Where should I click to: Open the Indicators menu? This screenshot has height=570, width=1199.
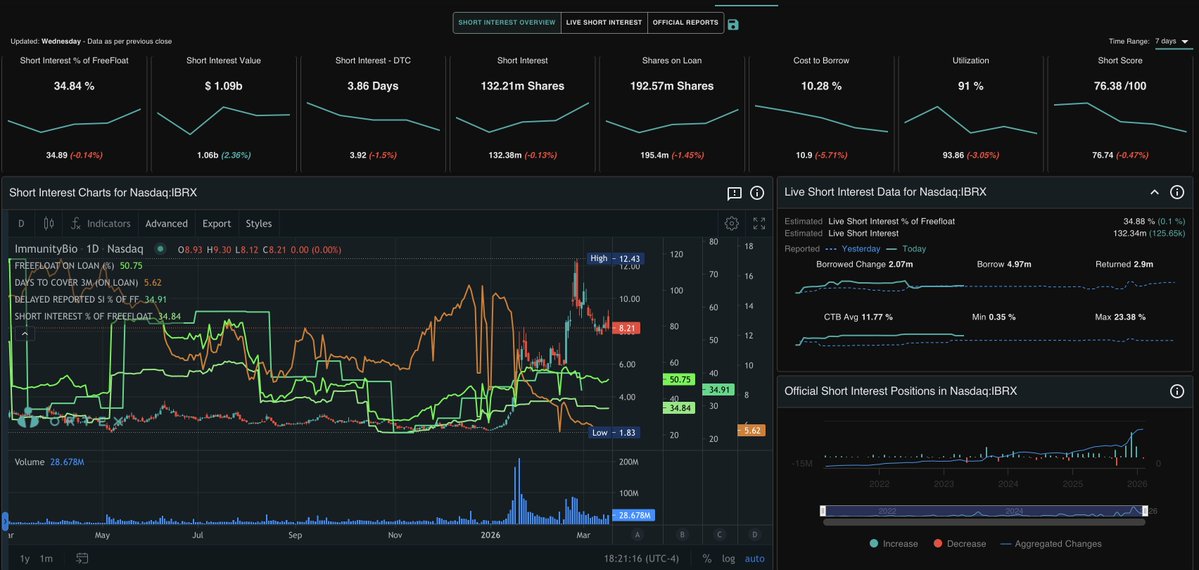click(100, 223)
